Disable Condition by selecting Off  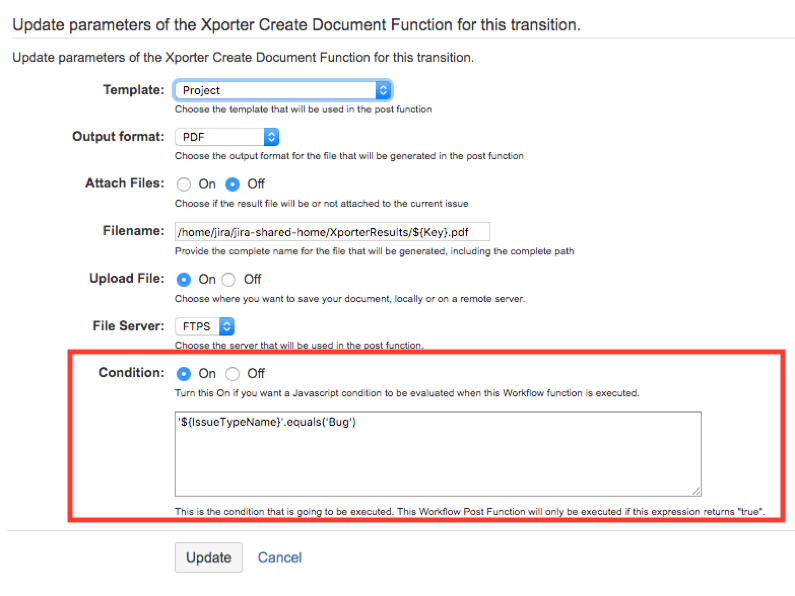[233, 373]
